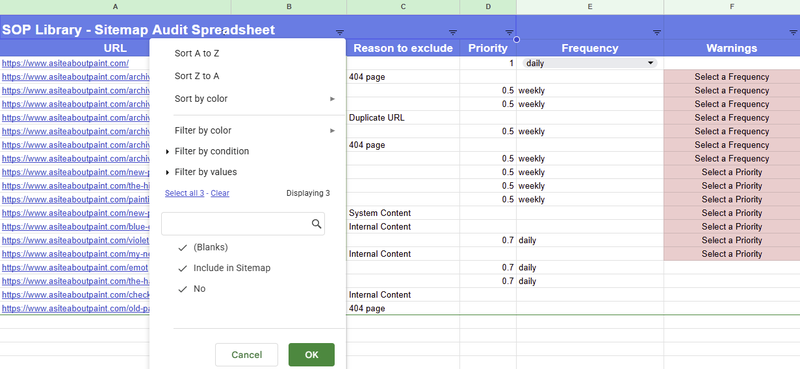The width and height of the screenshot is (800, 369).
Task: Choose Sort Z to A
Action: (197, 76)
